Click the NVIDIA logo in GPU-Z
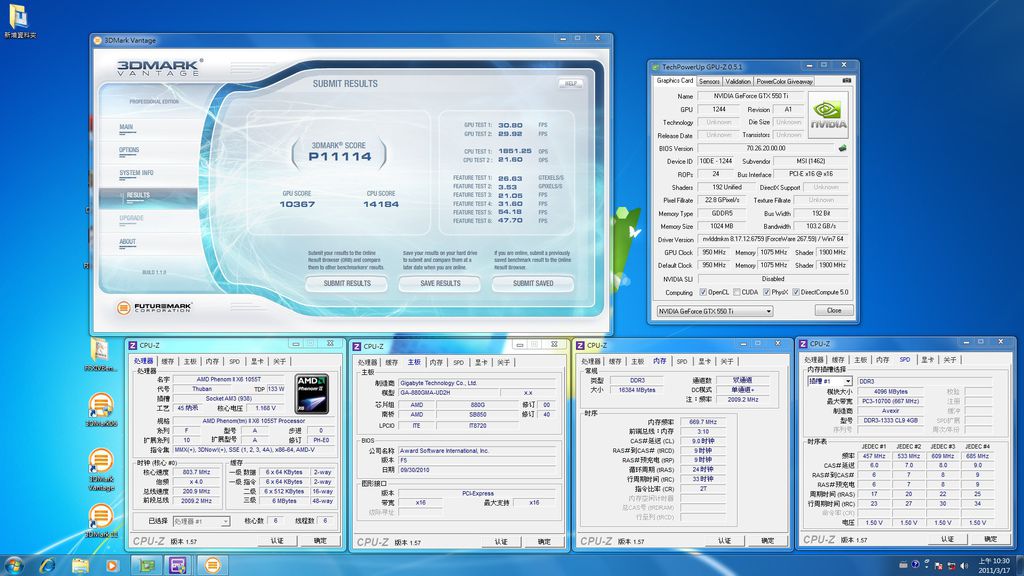The width and height of the screenshot is (1024, 576). (x=828, y=116)
